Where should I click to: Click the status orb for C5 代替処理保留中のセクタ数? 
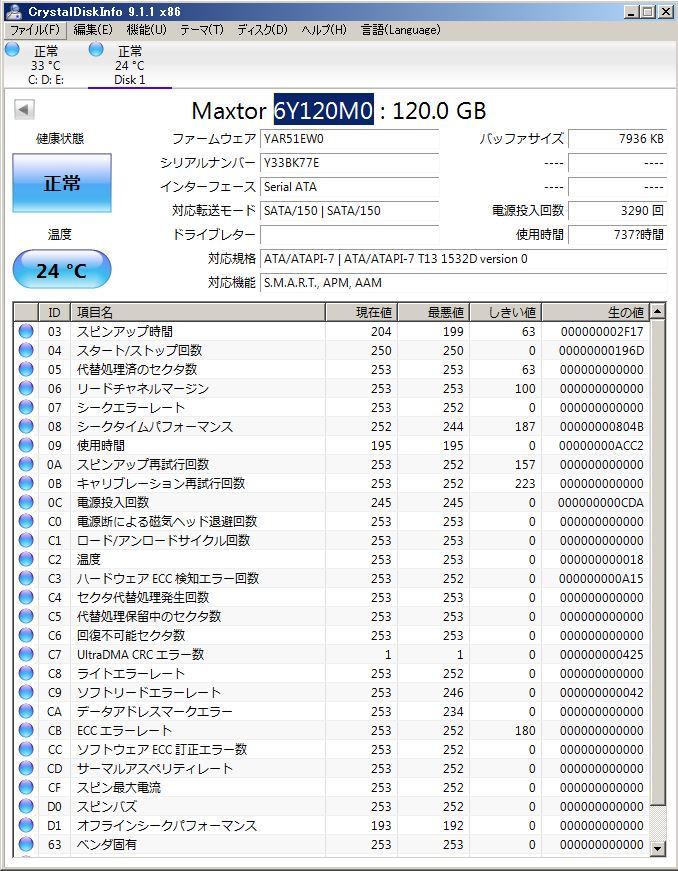click(26, 616)
